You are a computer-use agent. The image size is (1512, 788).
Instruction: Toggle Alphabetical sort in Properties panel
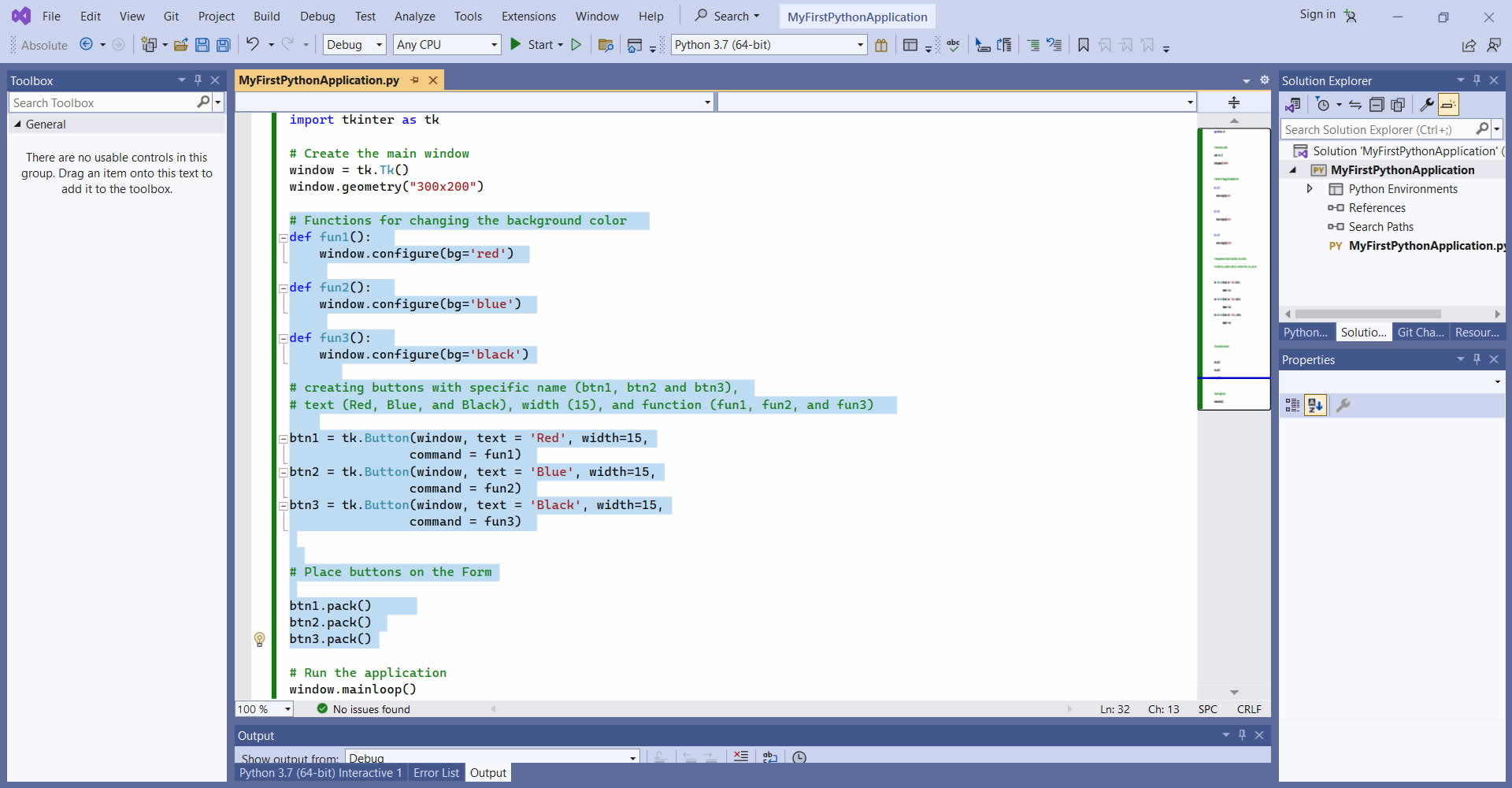(1315, 405)
